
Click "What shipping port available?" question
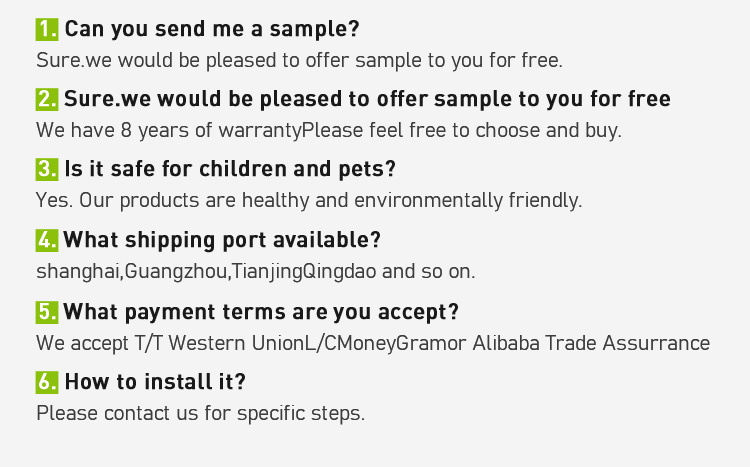[222, 240]
